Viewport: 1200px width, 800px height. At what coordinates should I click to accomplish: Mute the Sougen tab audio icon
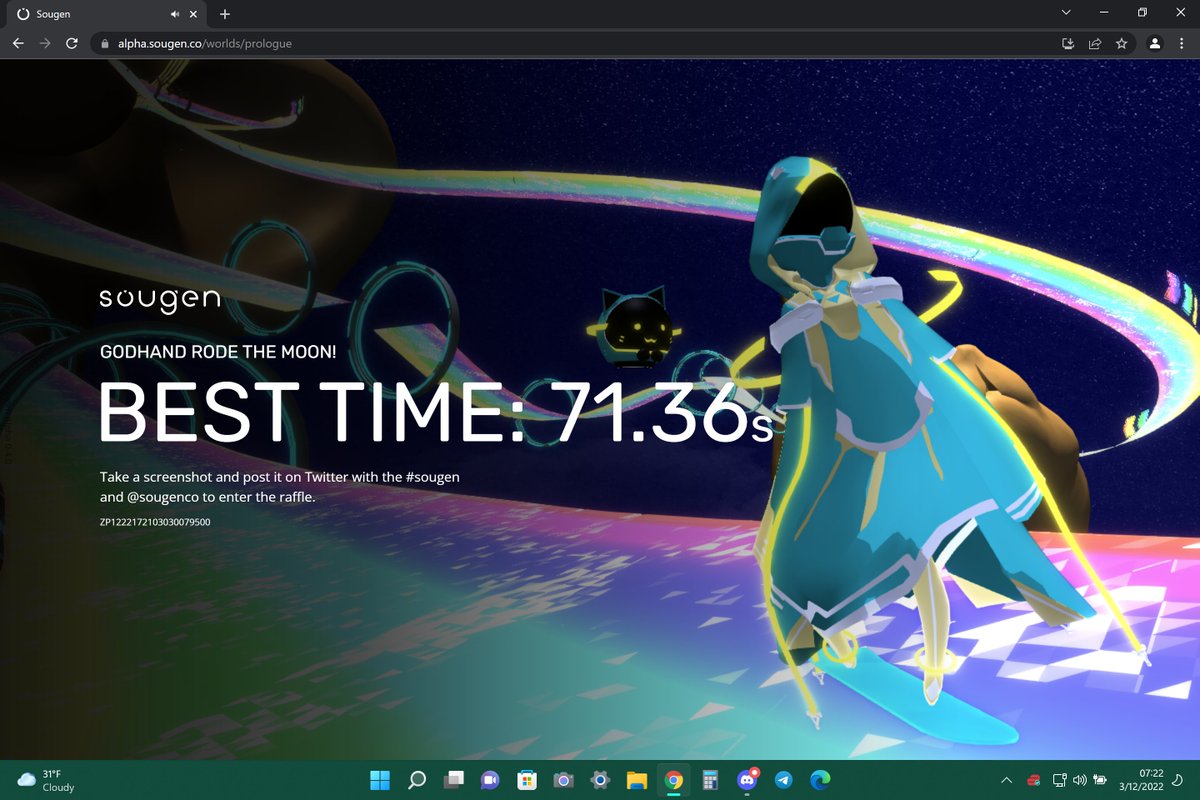point(175,14)
